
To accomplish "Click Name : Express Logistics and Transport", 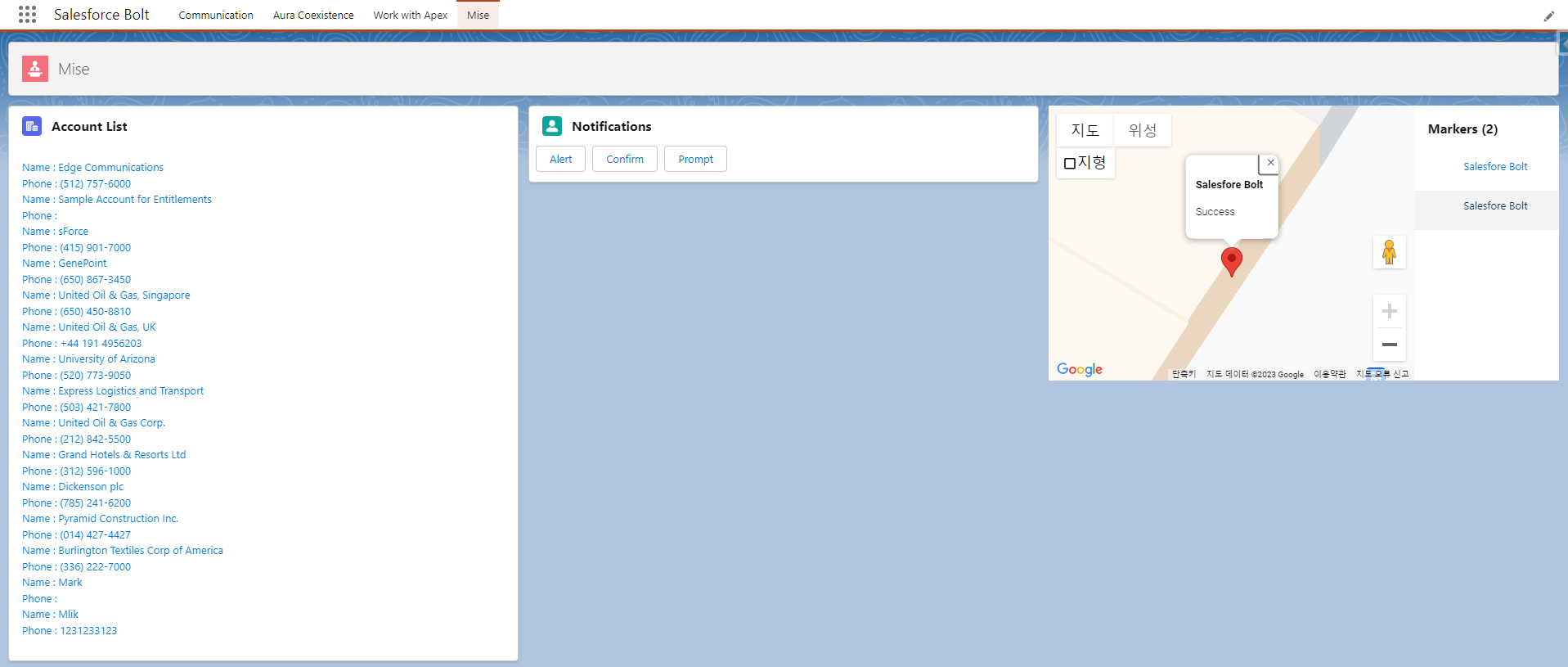I will pos(113,391).
